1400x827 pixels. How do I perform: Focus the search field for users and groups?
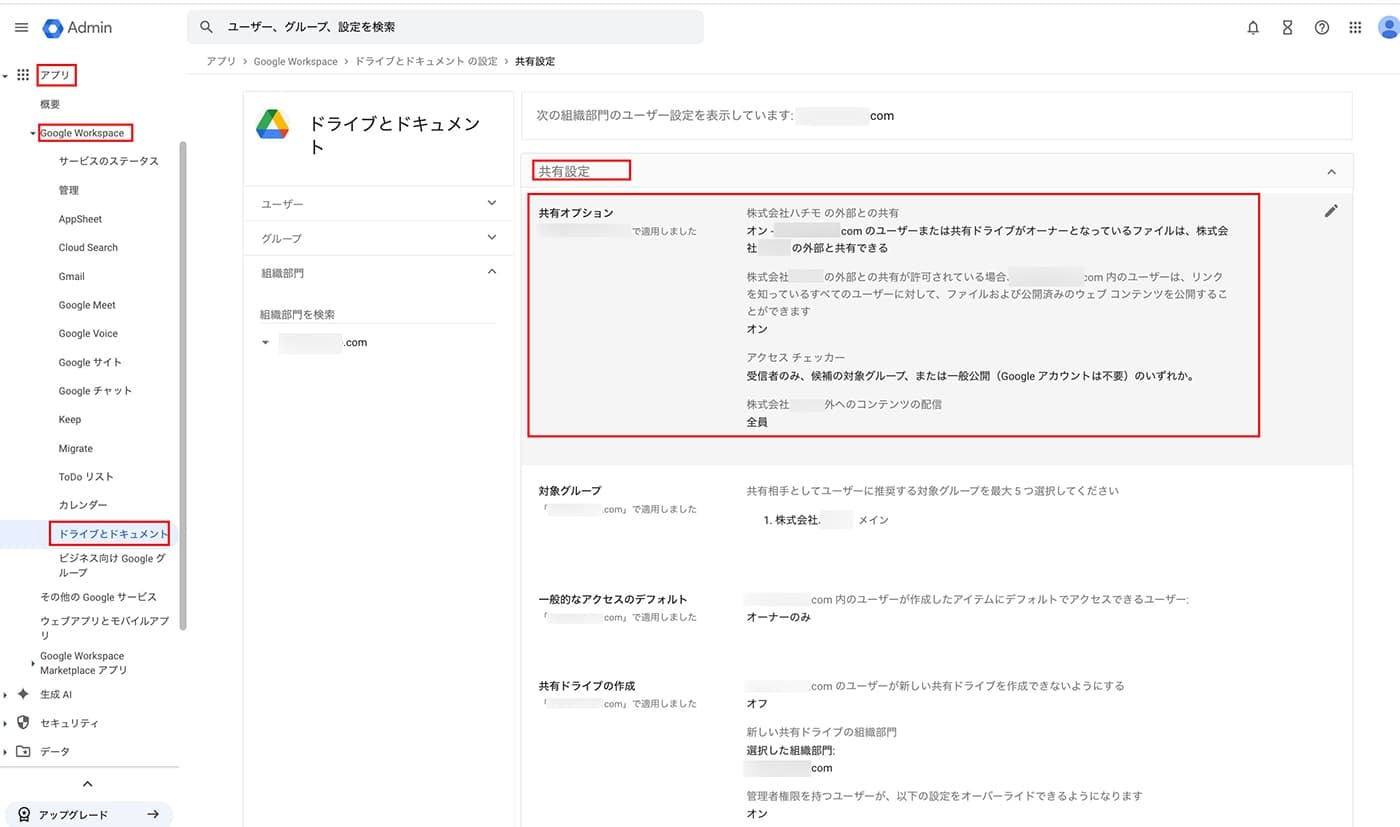[x=445, y=27]
